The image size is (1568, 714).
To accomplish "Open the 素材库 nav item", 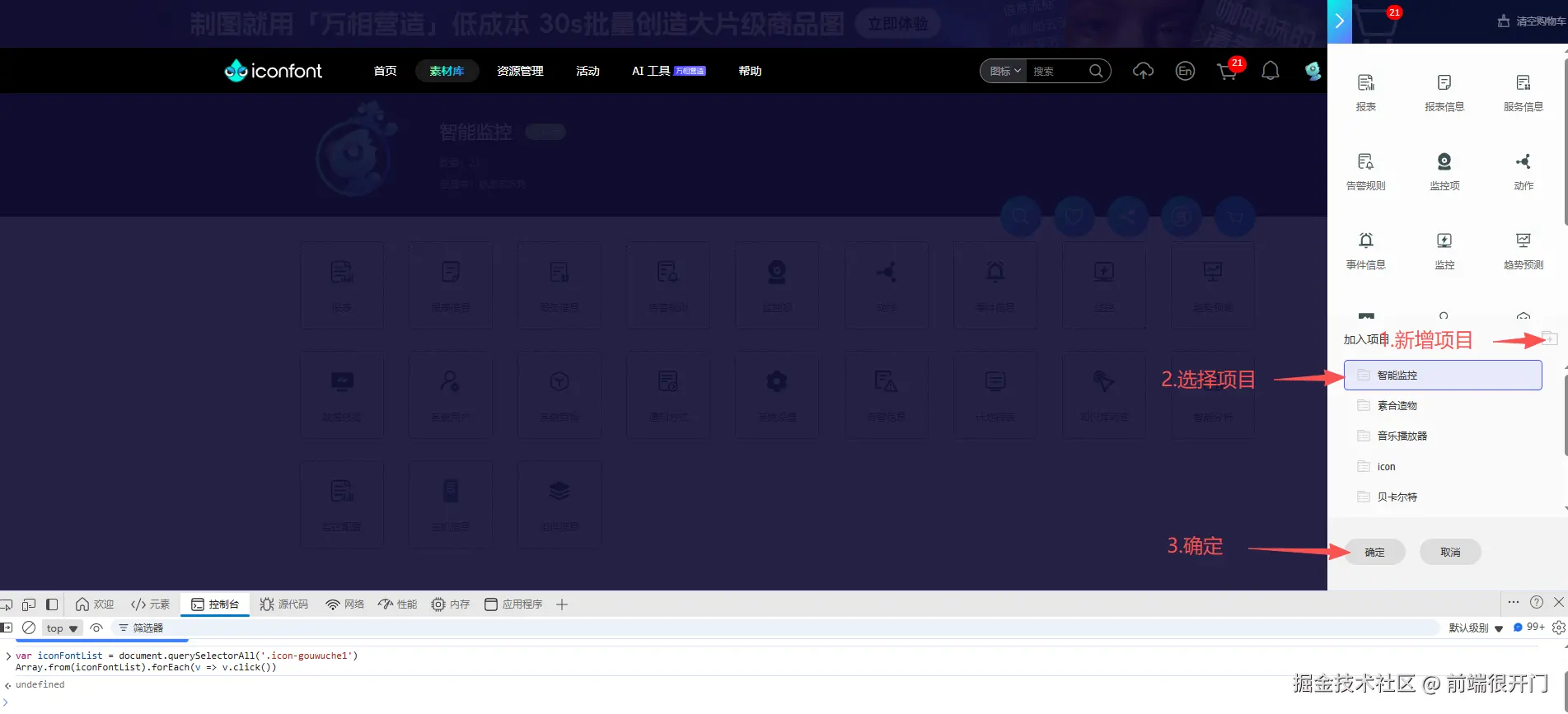I will pyautogui.click(x=447, y=71).
